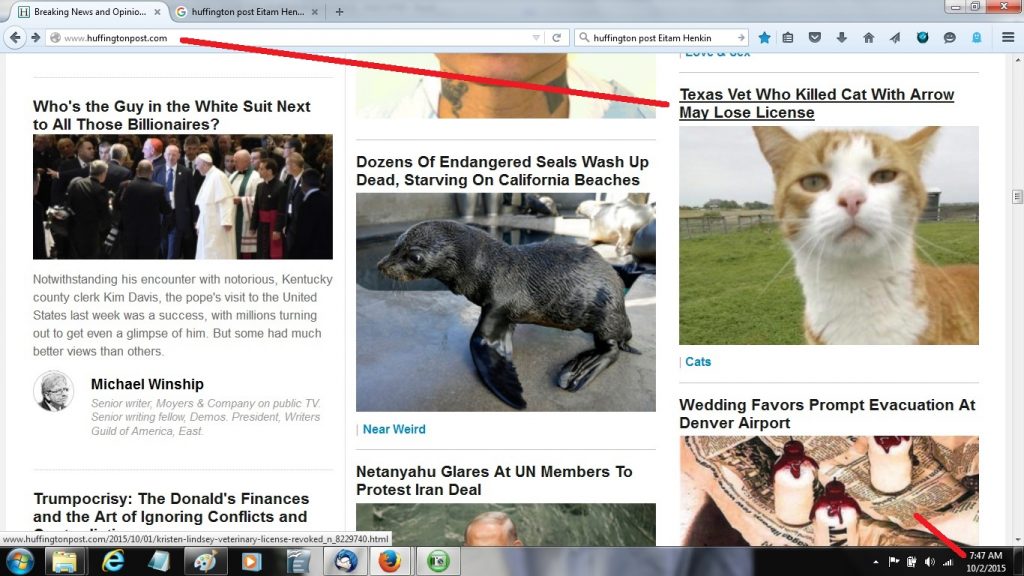This screenshot has height=576, width=1024.
Task: Open the blue notepad taskbar icon
Action: pos(159,562)
